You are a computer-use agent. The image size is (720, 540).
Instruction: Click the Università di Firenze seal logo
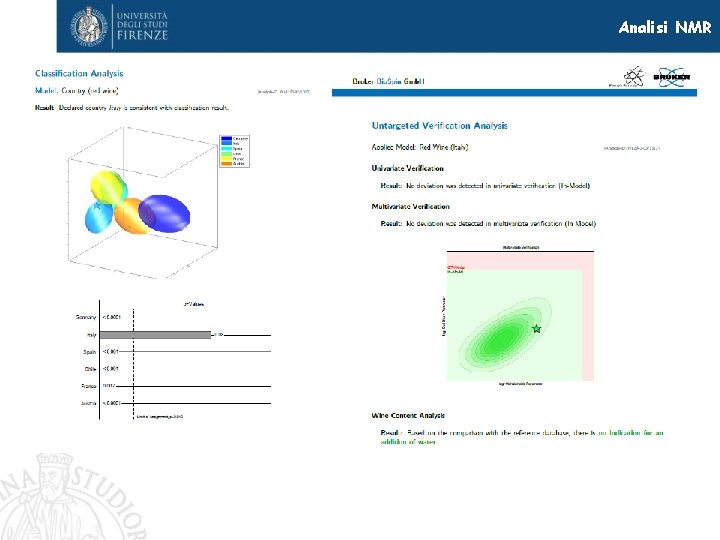(90, 26)
